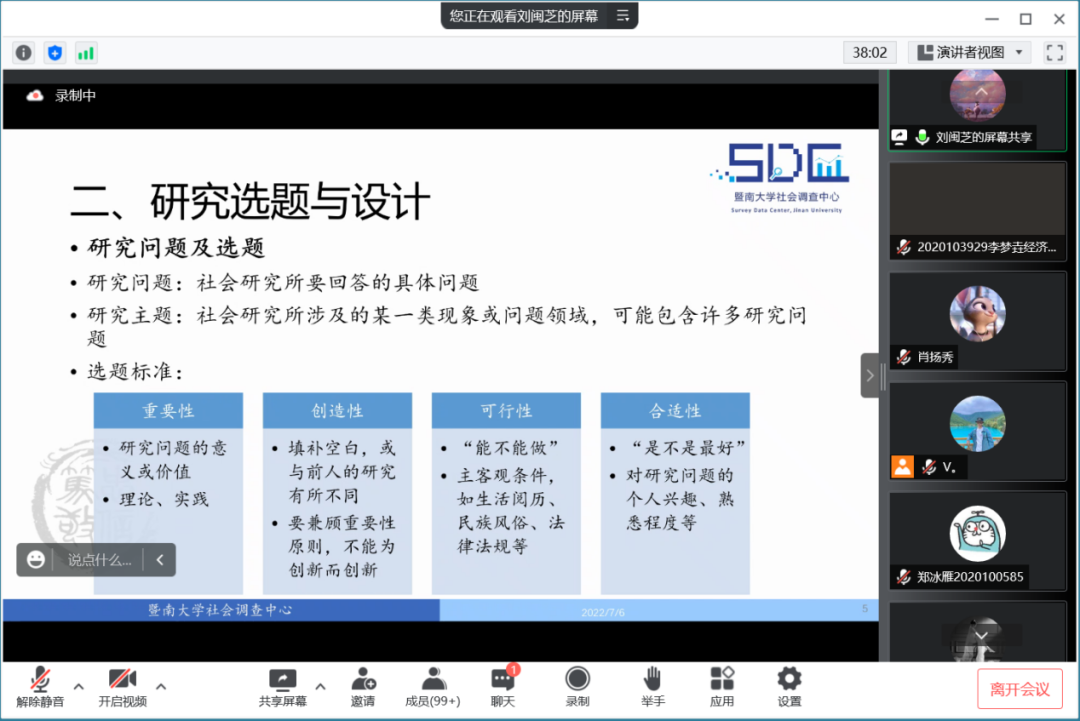Type in the 说点什么 chat input
This screenshot has width=1080, height=721.
point(99,560)
